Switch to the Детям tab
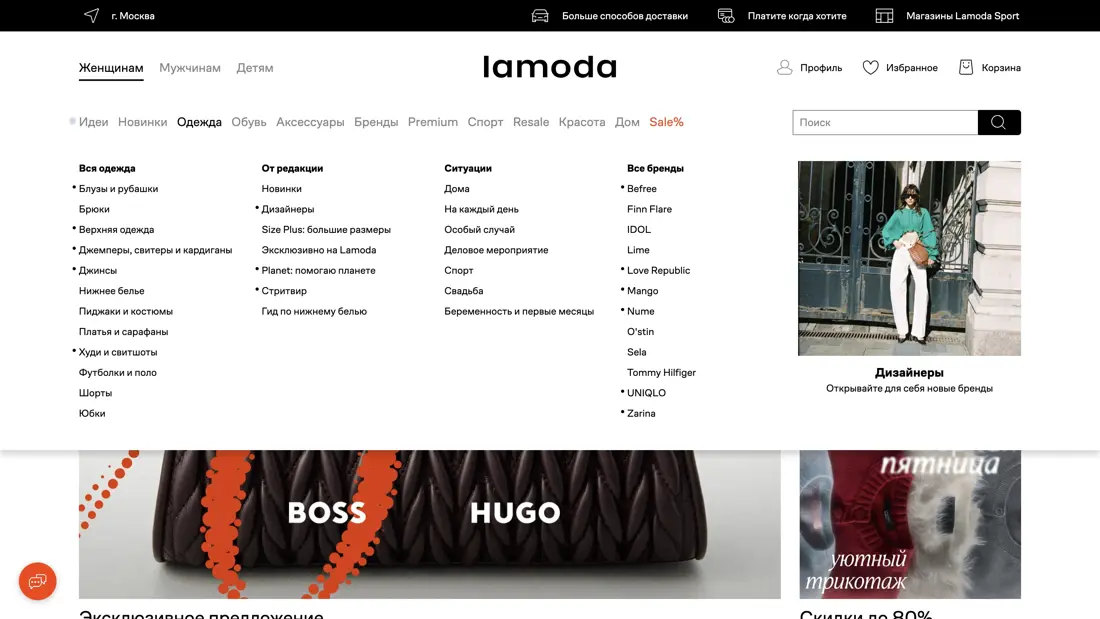Image resolution: width=1100 pixels, height=619 pixels. point(255,67)
